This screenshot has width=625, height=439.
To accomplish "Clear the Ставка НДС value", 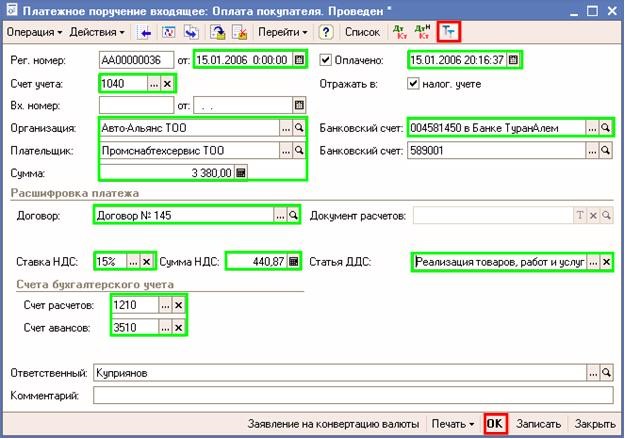I will click(147, 261).
